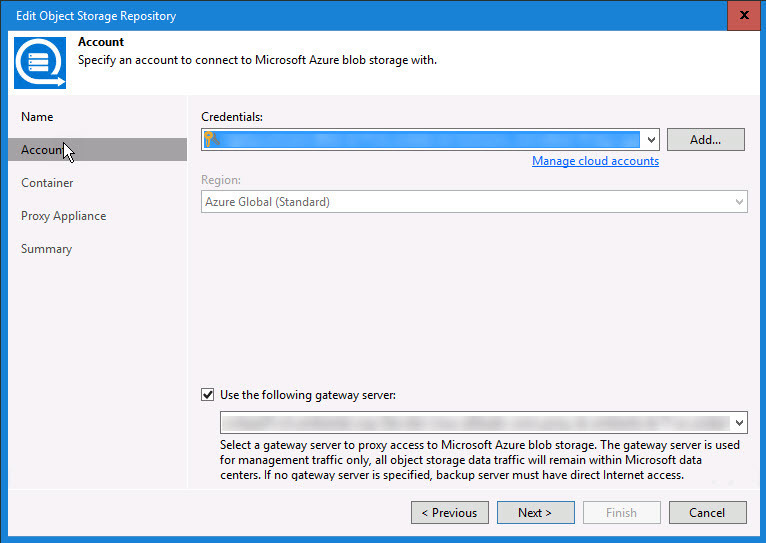Proceed with the Next button

pos(535,513)
